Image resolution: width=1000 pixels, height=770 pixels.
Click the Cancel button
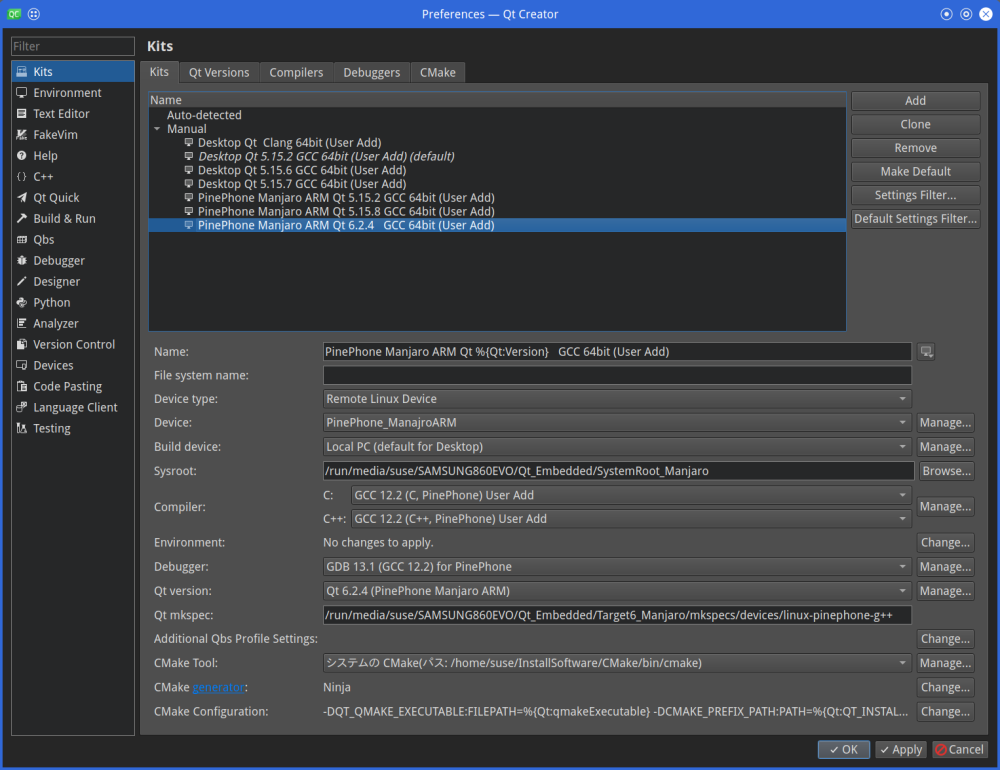click(x=959, y=750)
